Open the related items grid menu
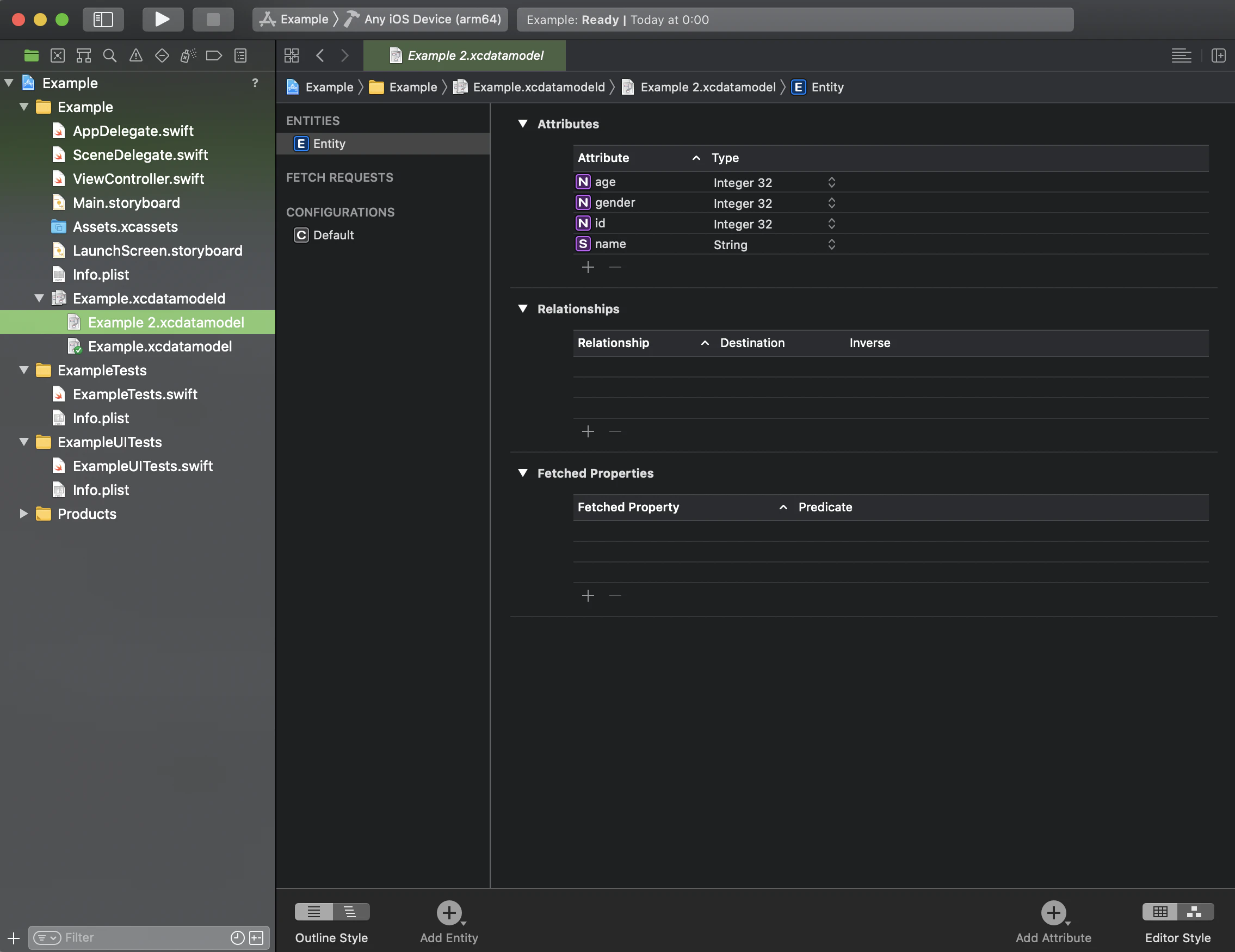 [291, 55]
